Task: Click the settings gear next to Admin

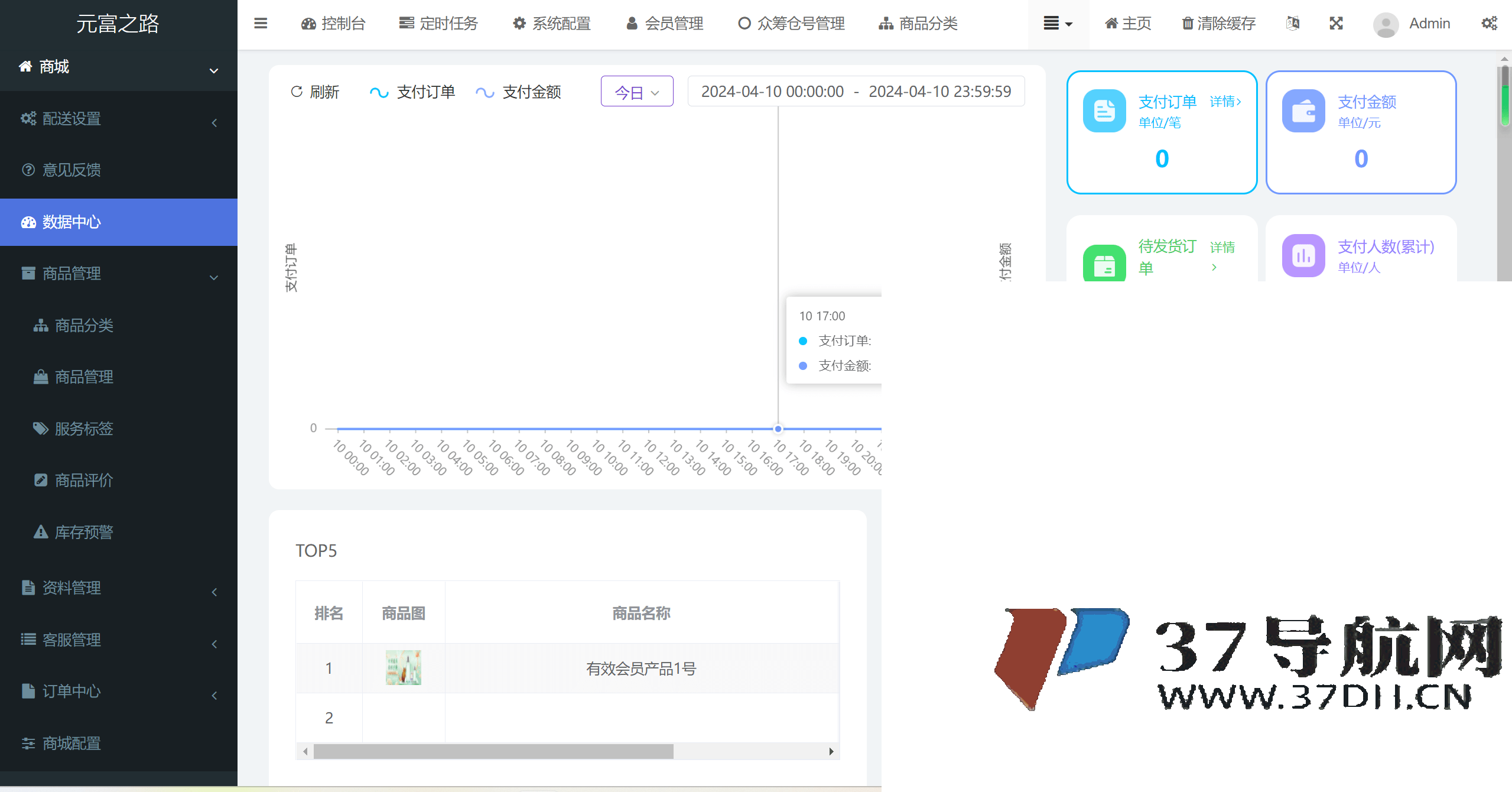Action: pyautogui.click(x=1490, y=24)
